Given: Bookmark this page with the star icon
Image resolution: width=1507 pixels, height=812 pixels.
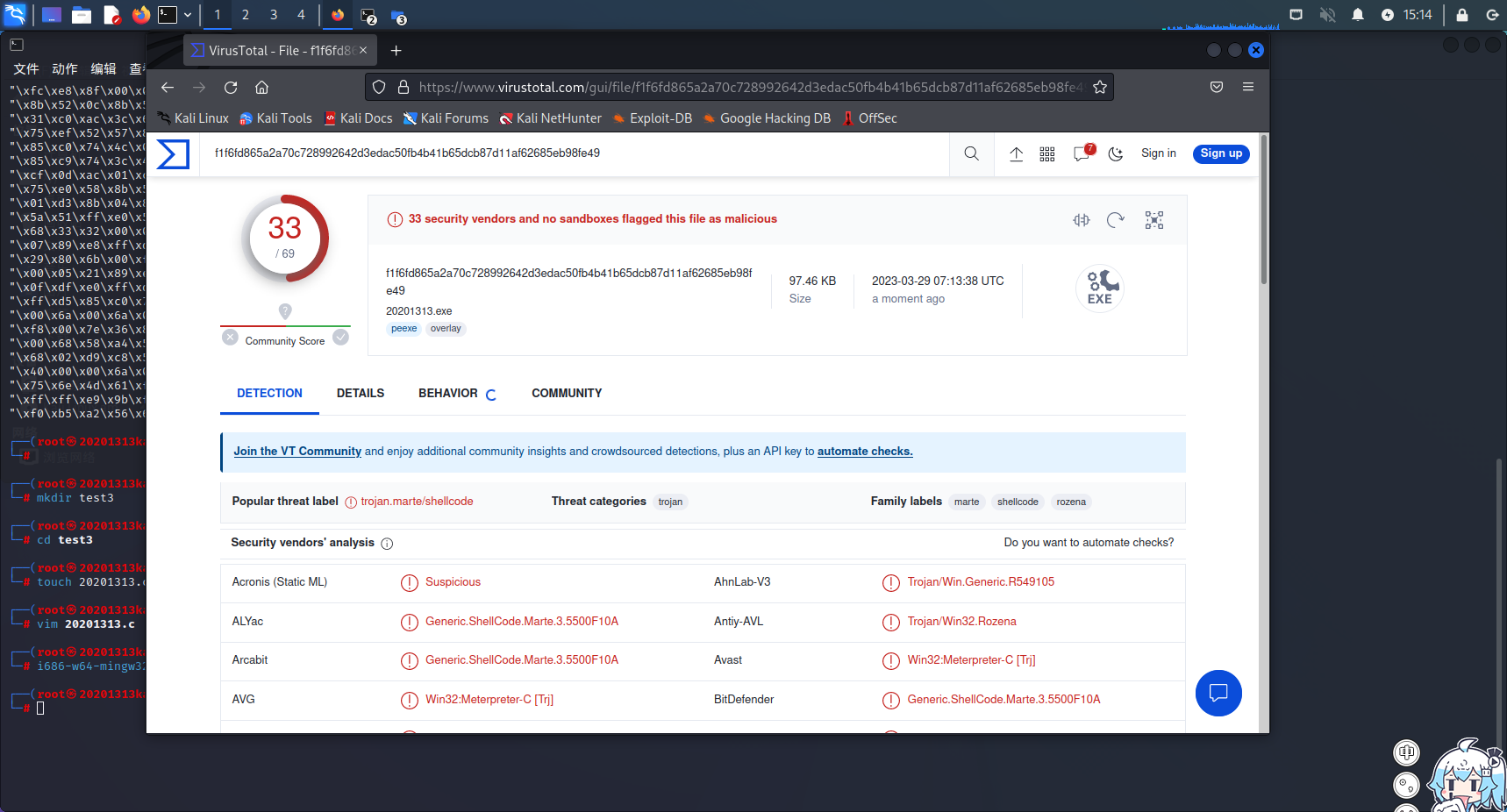Looking at the screenshot, I should [x=1100, y=87].
